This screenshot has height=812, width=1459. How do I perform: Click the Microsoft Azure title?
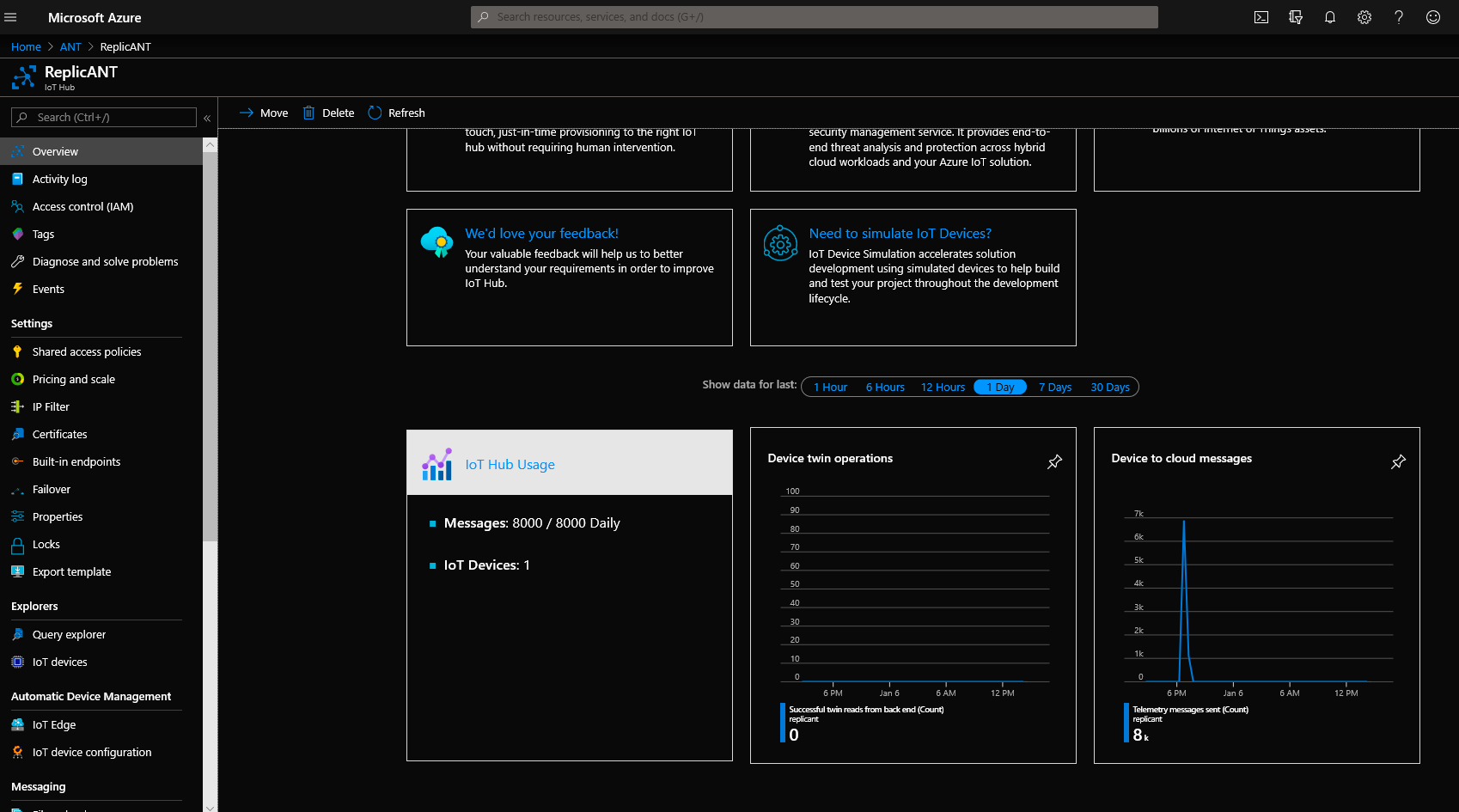[x=95, y=17]
